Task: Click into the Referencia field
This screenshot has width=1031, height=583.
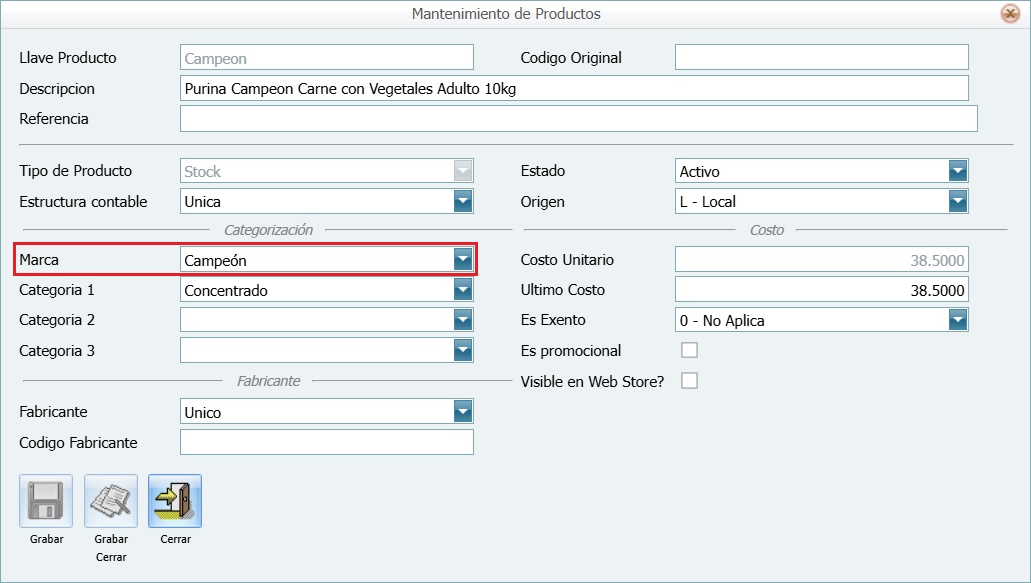Action: pos(578,119)
